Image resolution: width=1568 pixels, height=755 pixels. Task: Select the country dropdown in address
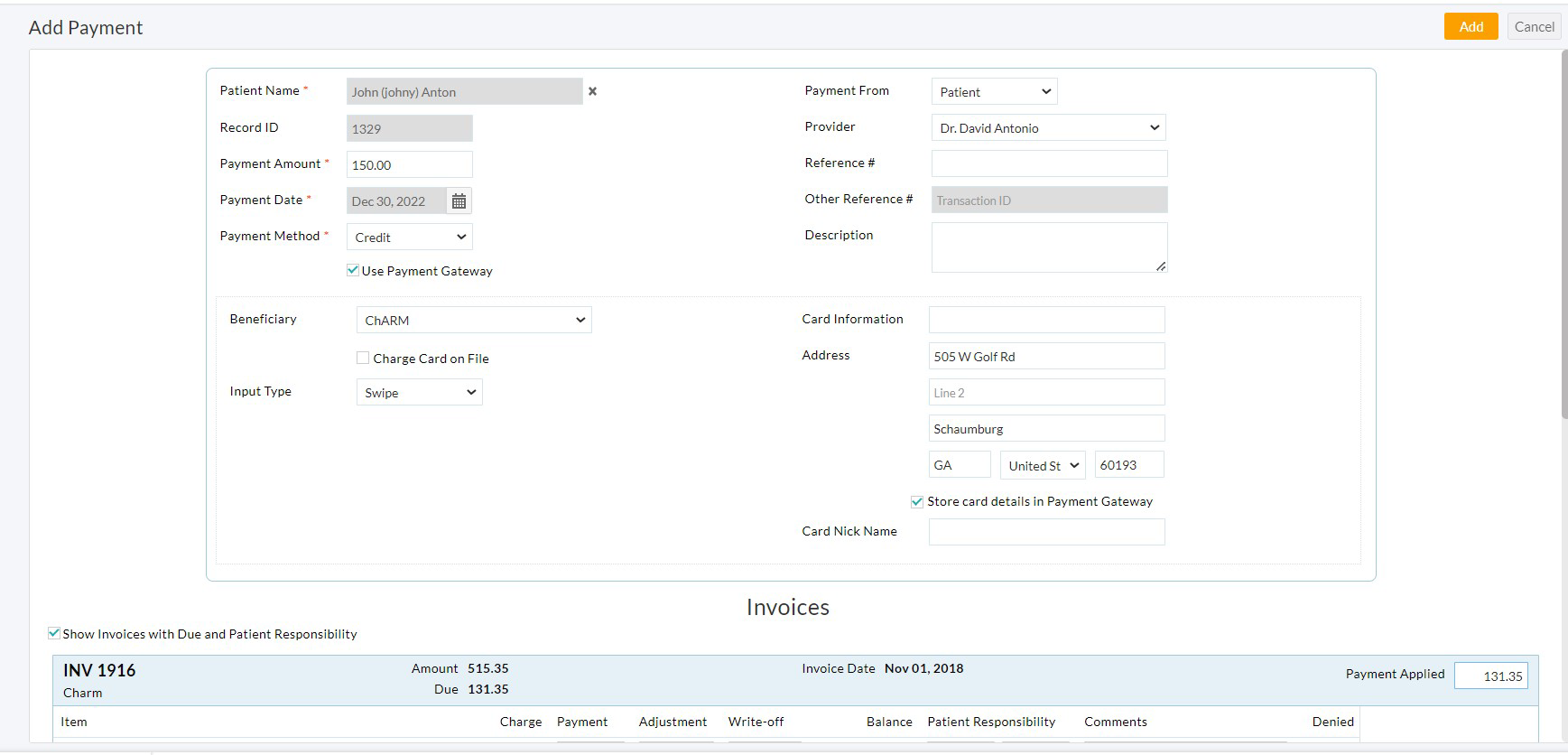[x=1043, y=465]
